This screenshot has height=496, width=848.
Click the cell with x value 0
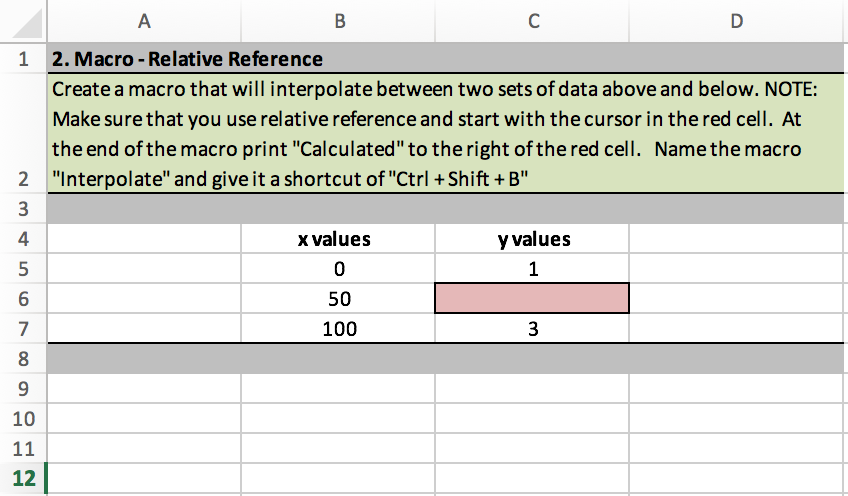click(x=338, y=268)
